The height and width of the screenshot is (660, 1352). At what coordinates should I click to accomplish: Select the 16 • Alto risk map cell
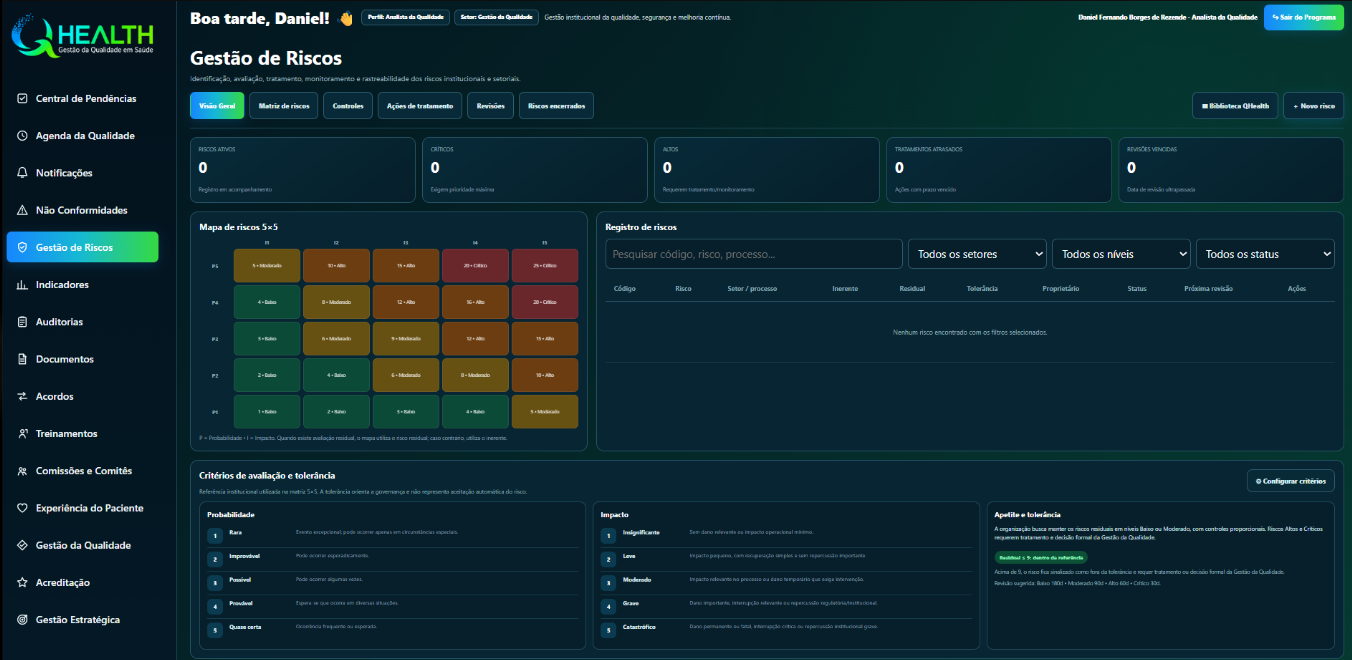tap(475, 302)
